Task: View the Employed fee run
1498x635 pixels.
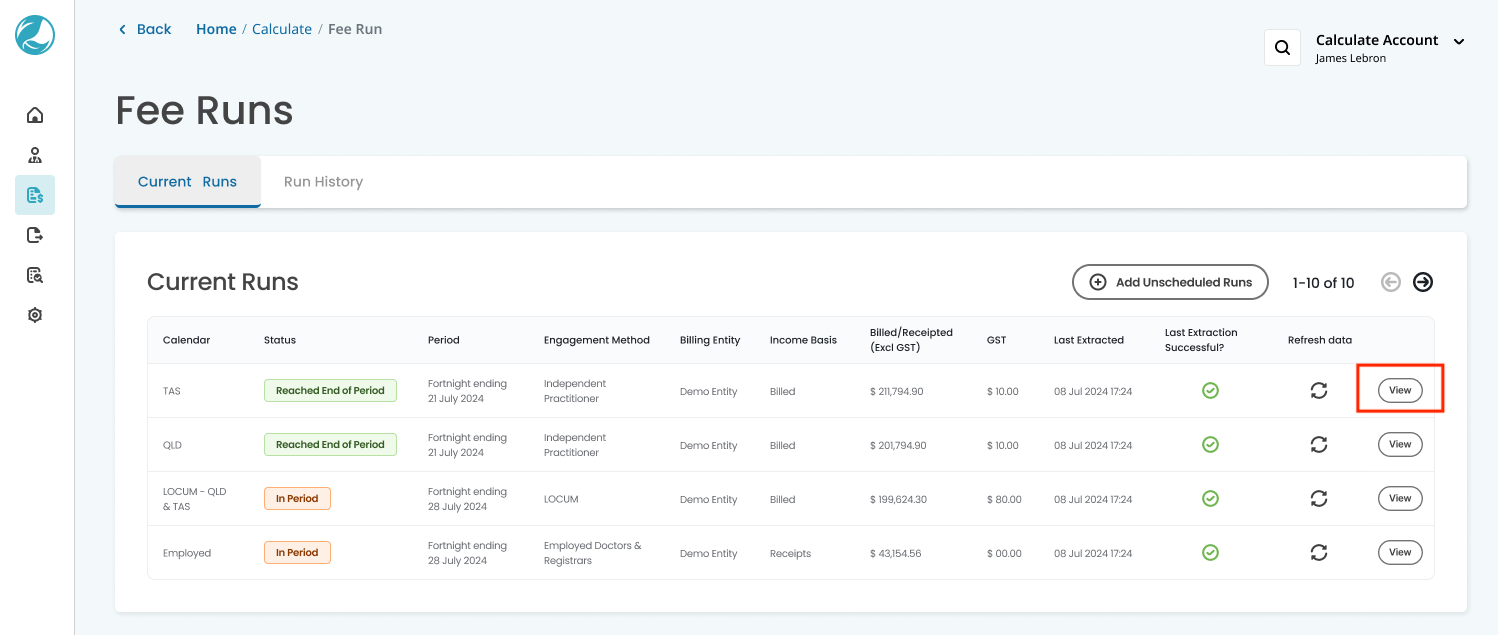Action: click(1400, 552)
